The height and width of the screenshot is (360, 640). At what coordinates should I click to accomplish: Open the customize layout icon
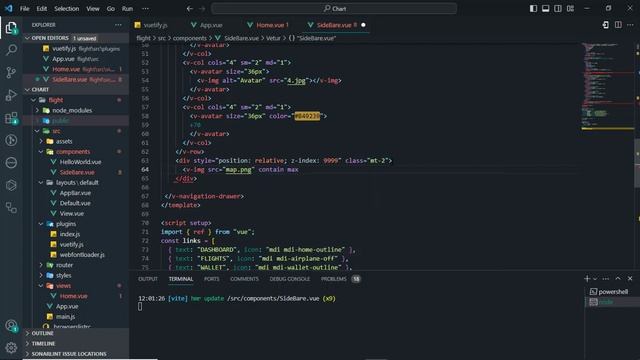570,9
